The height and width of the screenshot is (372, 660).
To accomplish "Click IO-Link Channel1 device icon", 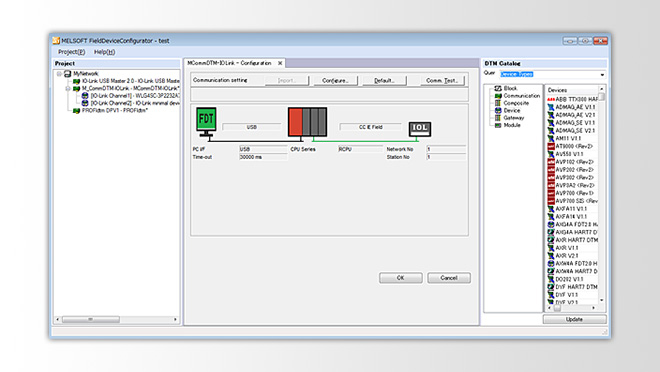I will coord(85,96).
